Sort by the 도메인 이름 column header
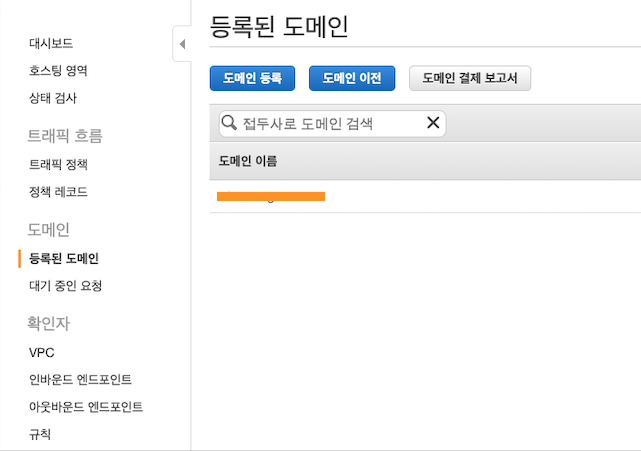 [248, 161]
